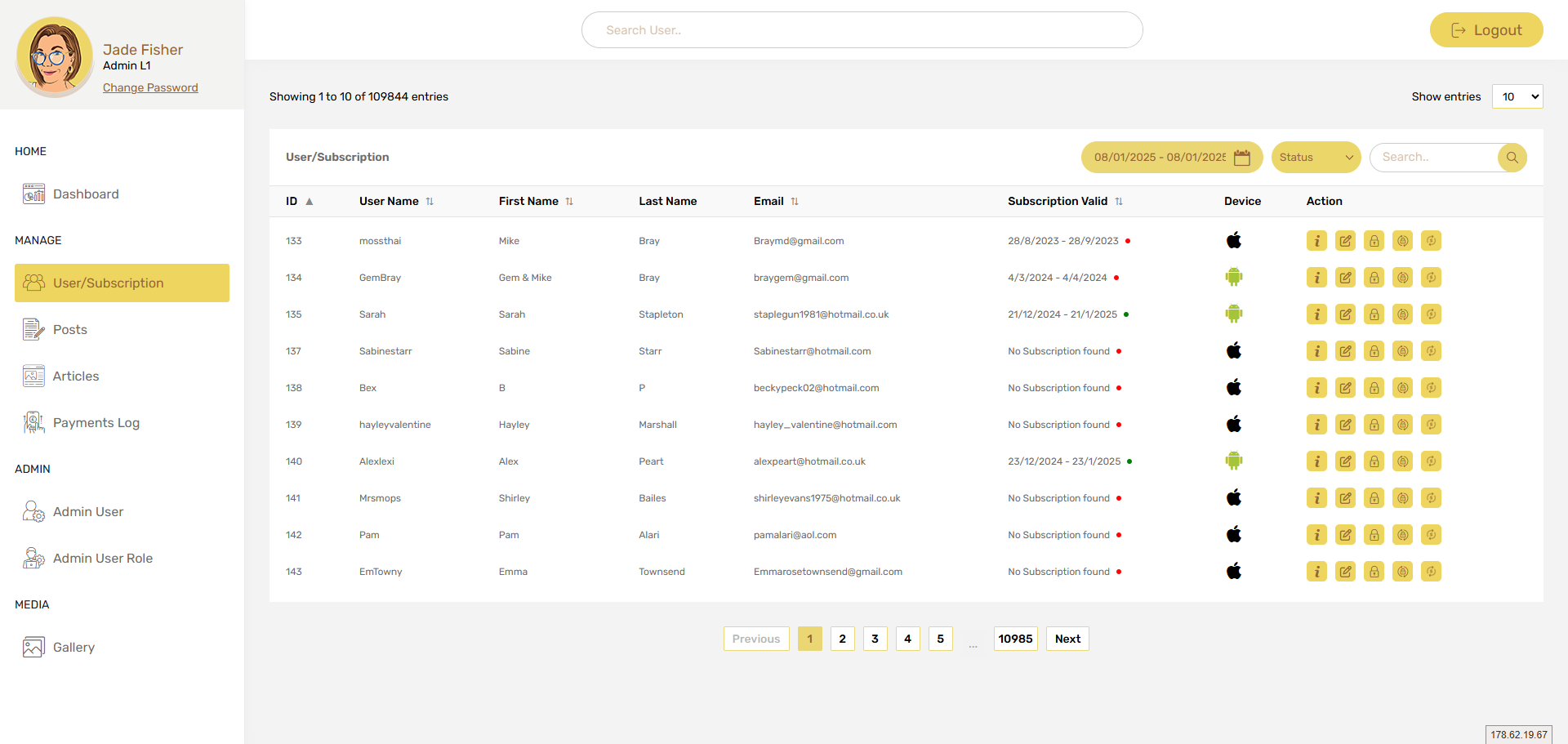Click the Apple device icon for mossthai

(x=1234, y=240)
